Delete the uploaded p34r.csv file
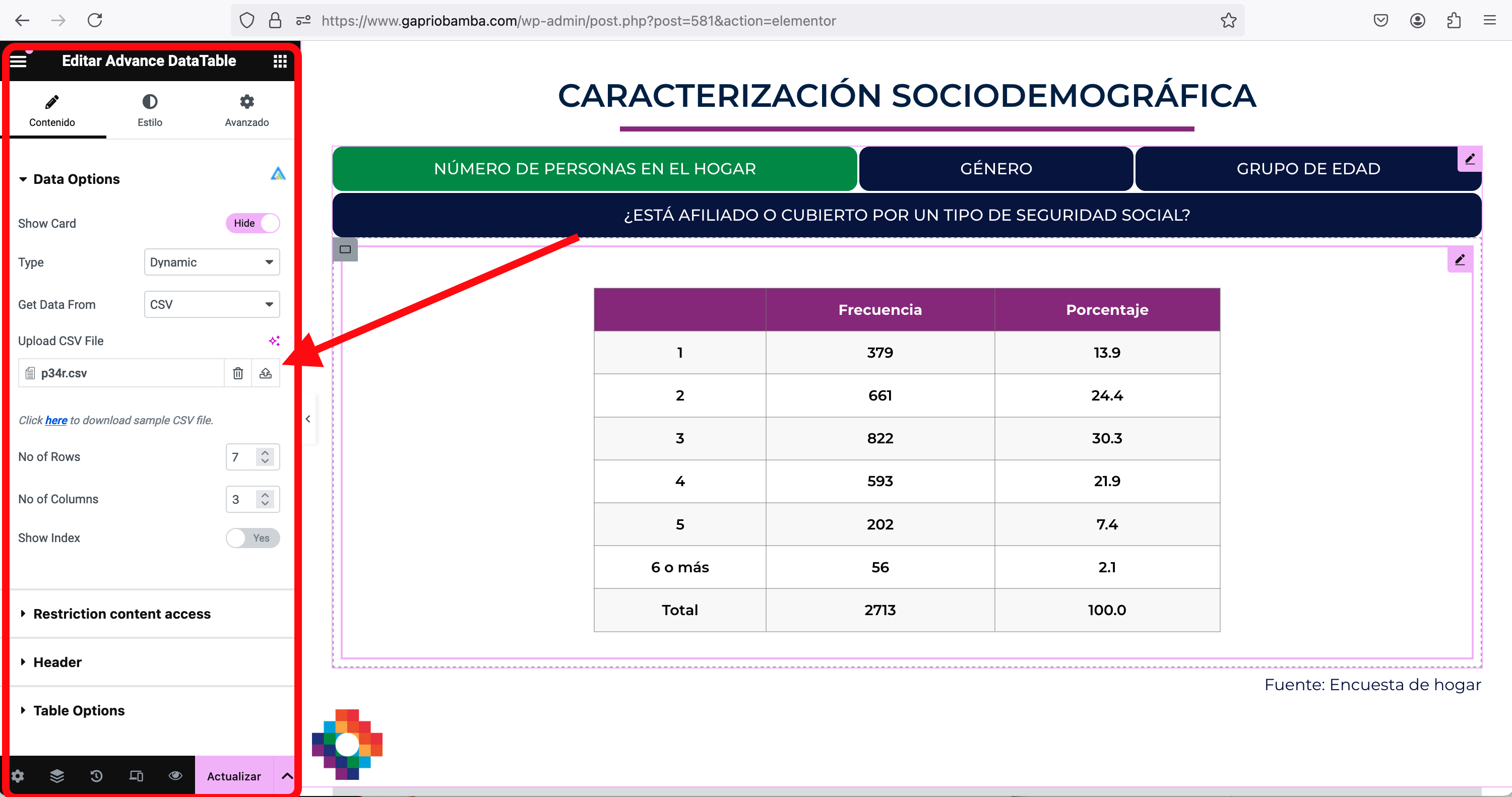Viewport: 1512px width, 797px height. 238,373
